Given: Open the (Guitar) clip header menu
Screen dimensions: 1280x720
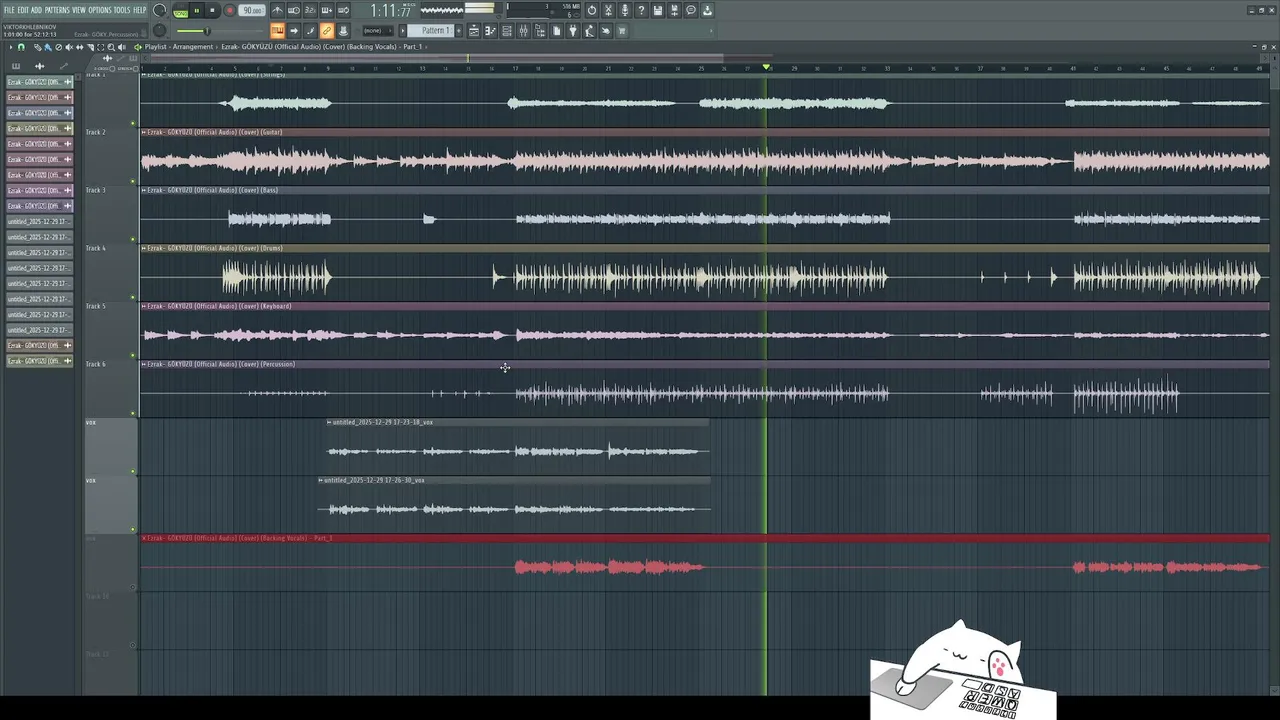Looking at the screenshot, I should click(x=144, y=132).
